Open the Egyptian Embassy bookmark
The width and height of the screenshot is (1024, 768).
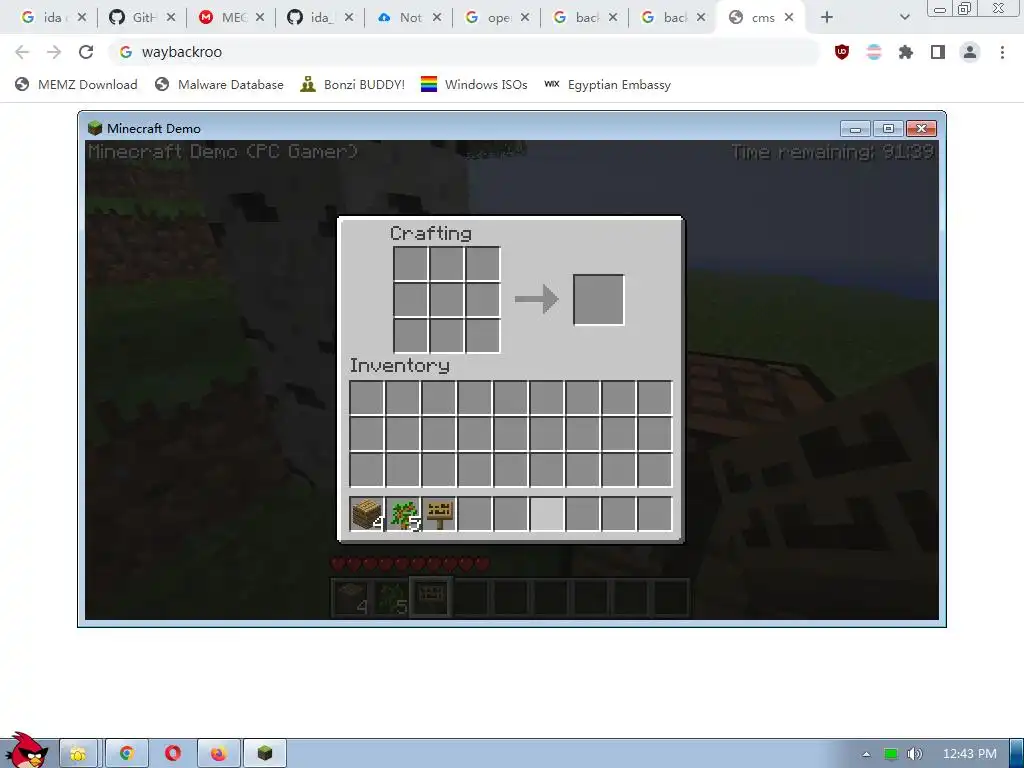607,85
